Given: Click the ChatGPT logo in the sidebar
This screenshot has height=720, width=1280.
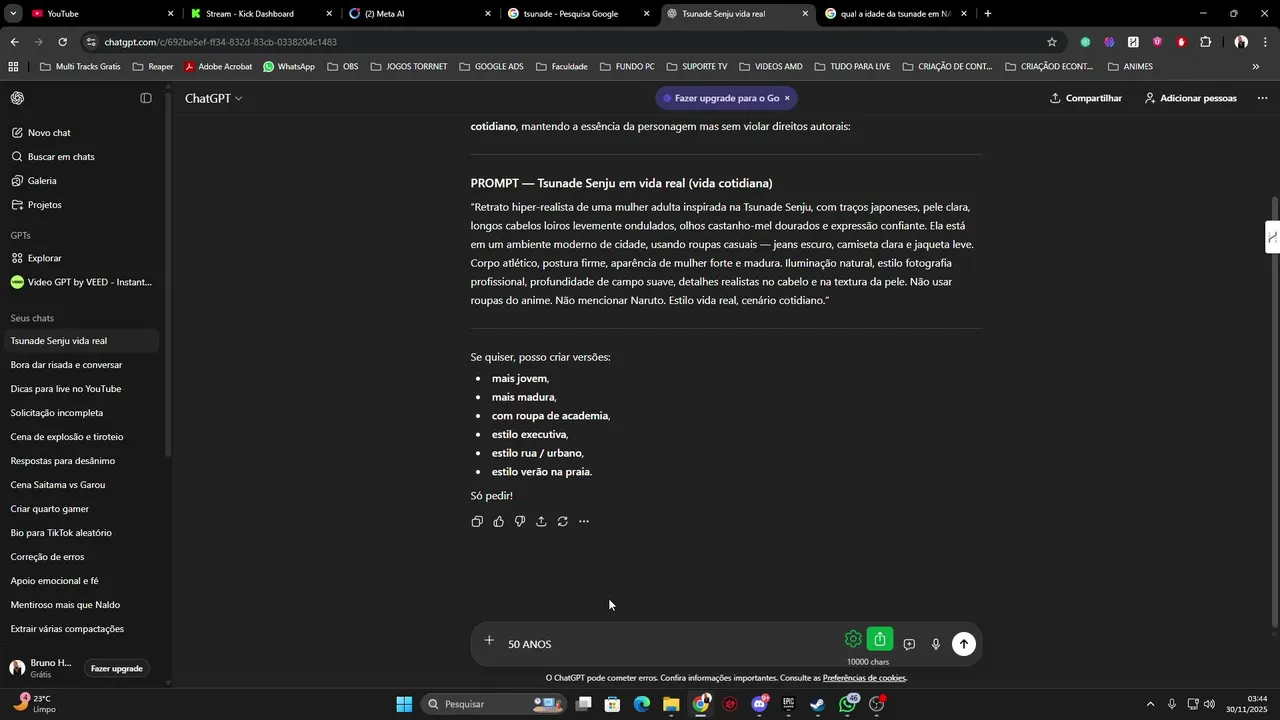Looking at the screenshot, I should click(18, 98).
